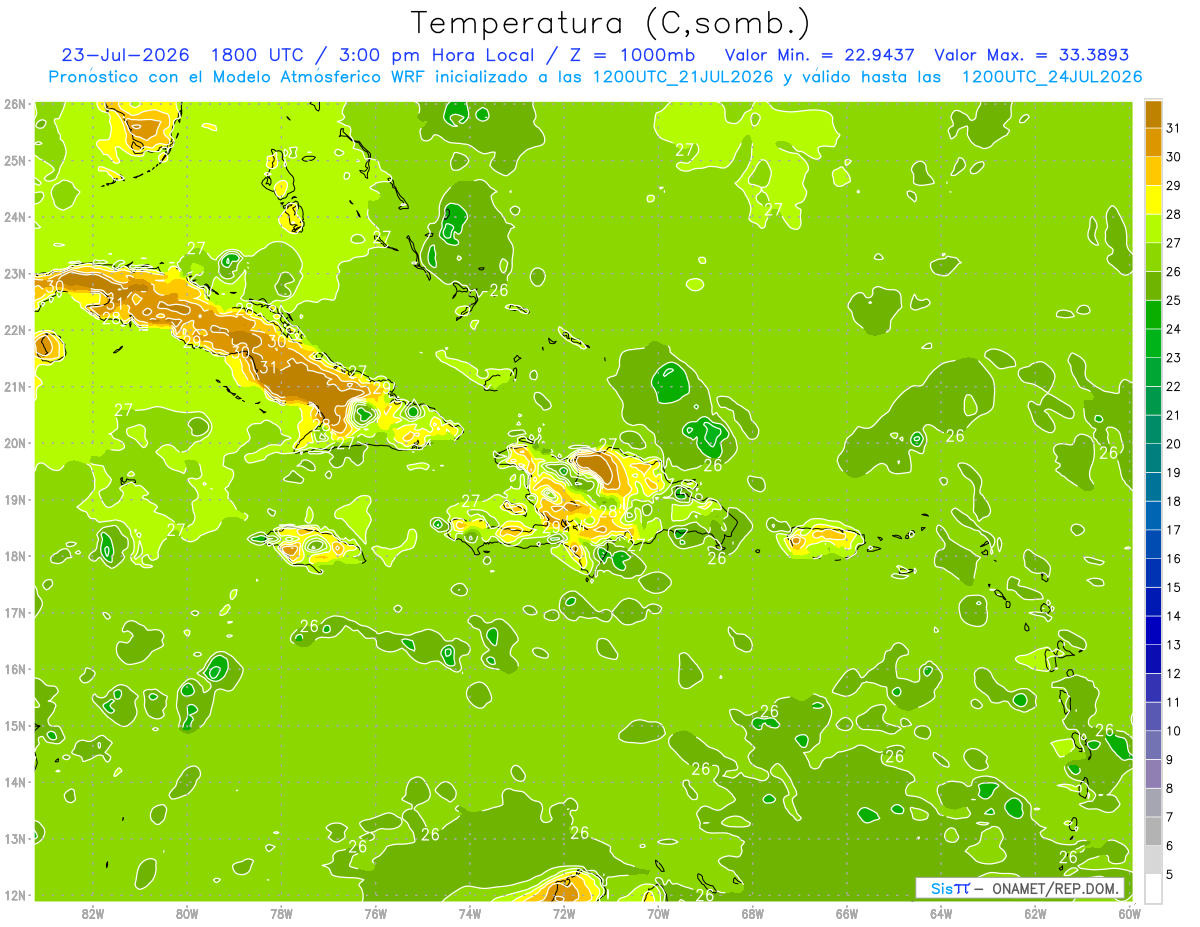
Task: Click the legend scale value 19
Action: (x=1173, y=473)
